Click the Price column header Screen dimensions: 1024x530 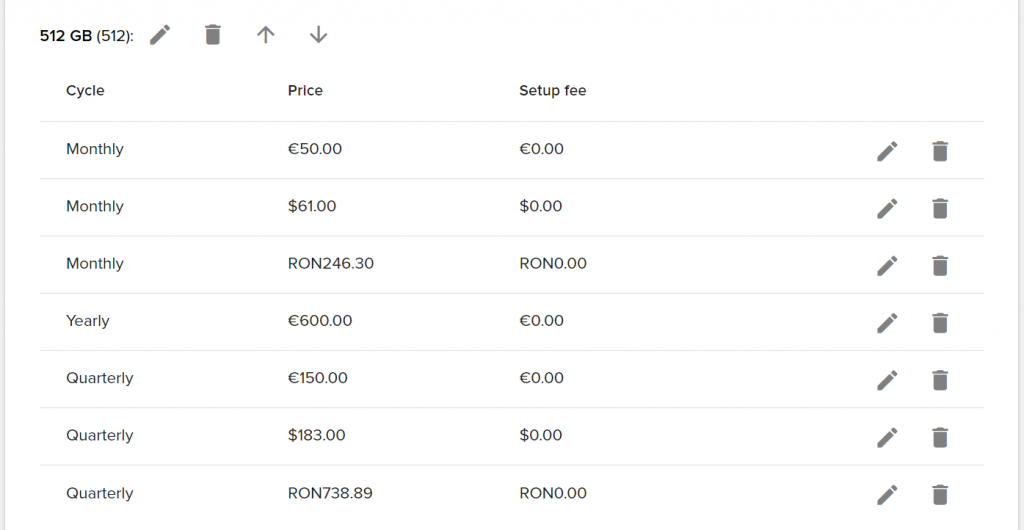[305, 91]
